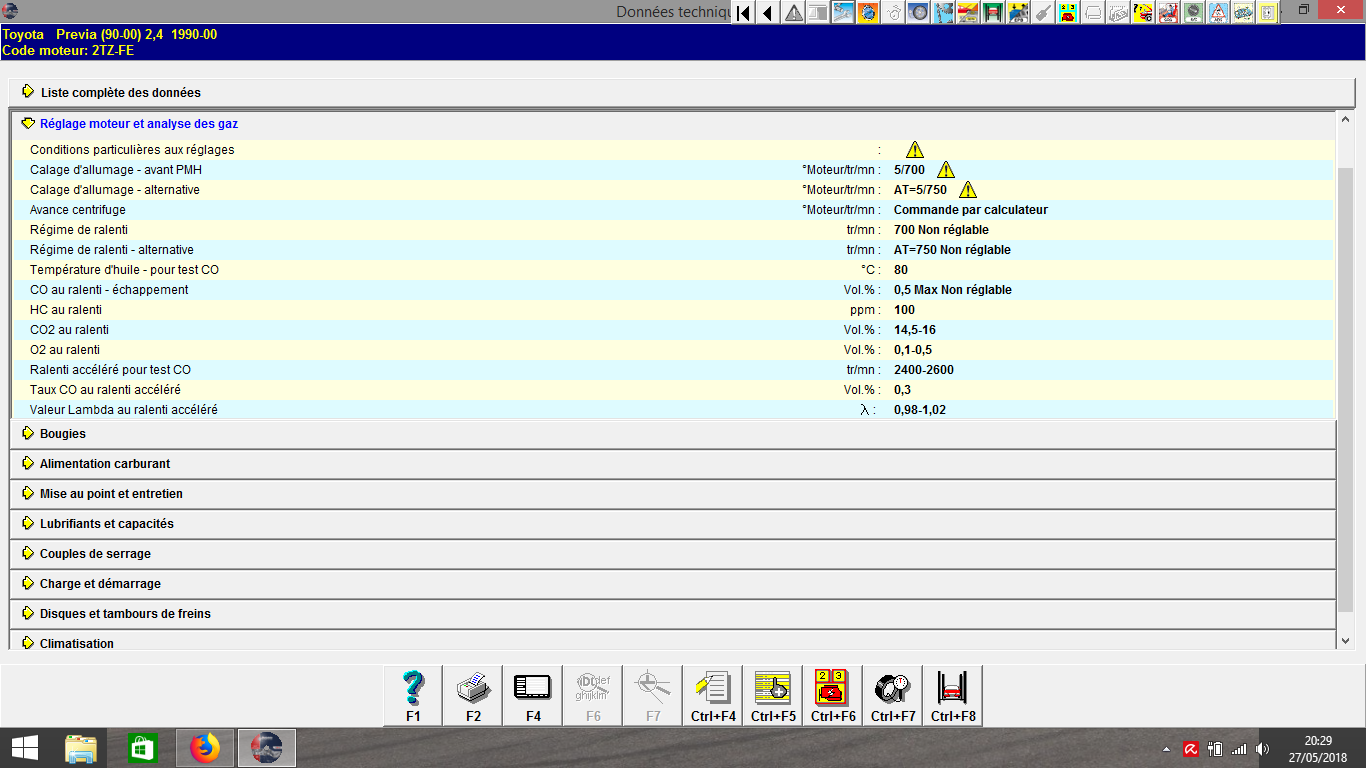Expand Charge et démarrage section
The height and width of the screenshot is (768, 1366).
point(673,584)
